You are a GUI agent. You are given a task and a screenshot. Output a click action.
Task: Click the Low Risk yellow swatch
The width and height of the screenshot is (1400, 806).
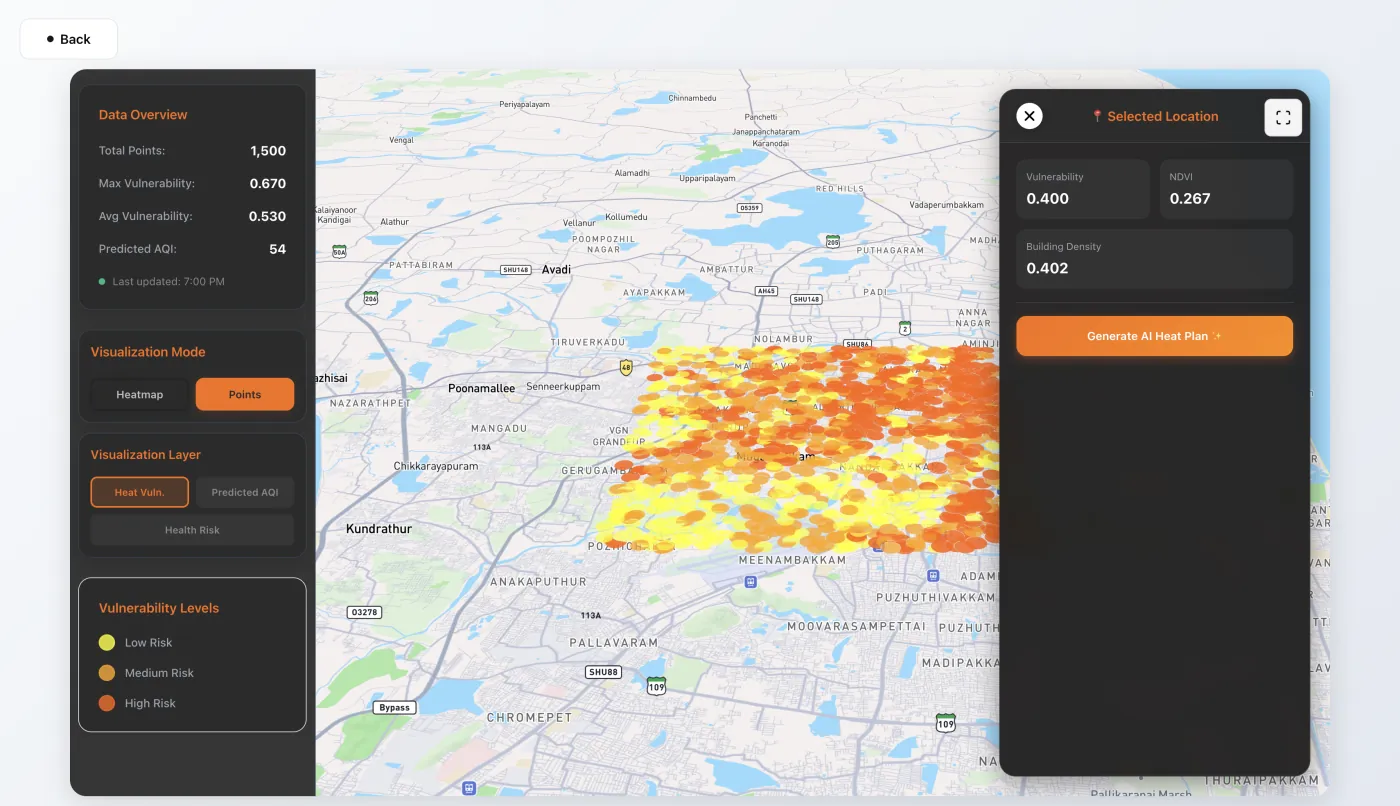point(107,643)
